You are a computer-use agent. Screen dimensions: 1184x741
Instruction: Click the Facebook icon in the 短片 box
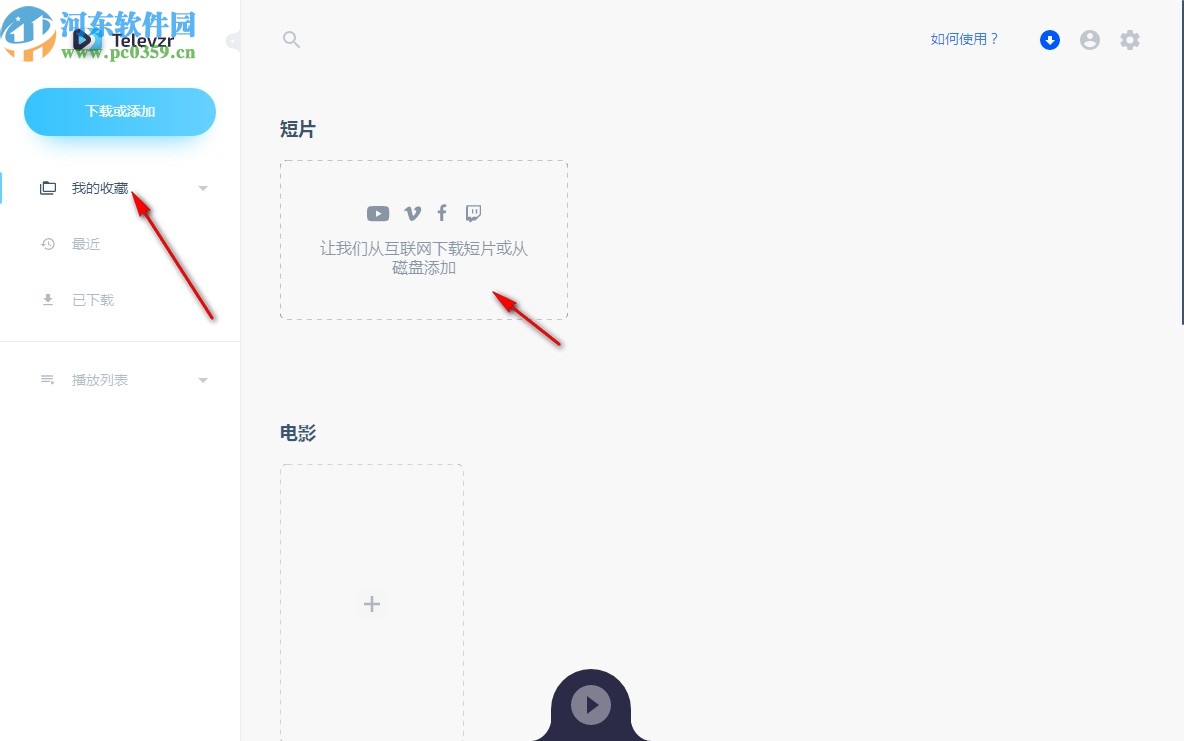[442, 213]
